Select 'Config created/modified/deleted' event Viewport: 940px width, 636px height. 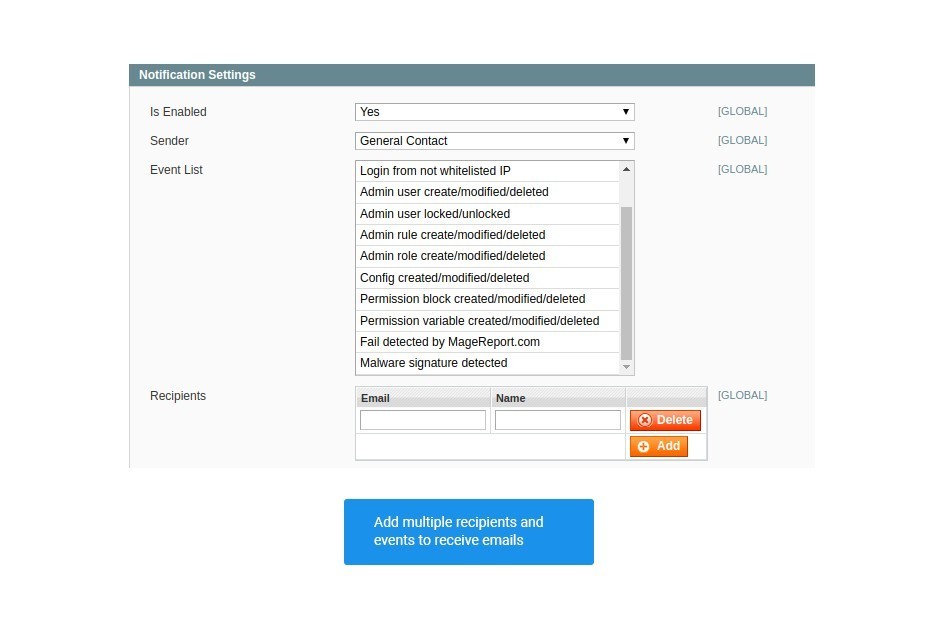487,278
